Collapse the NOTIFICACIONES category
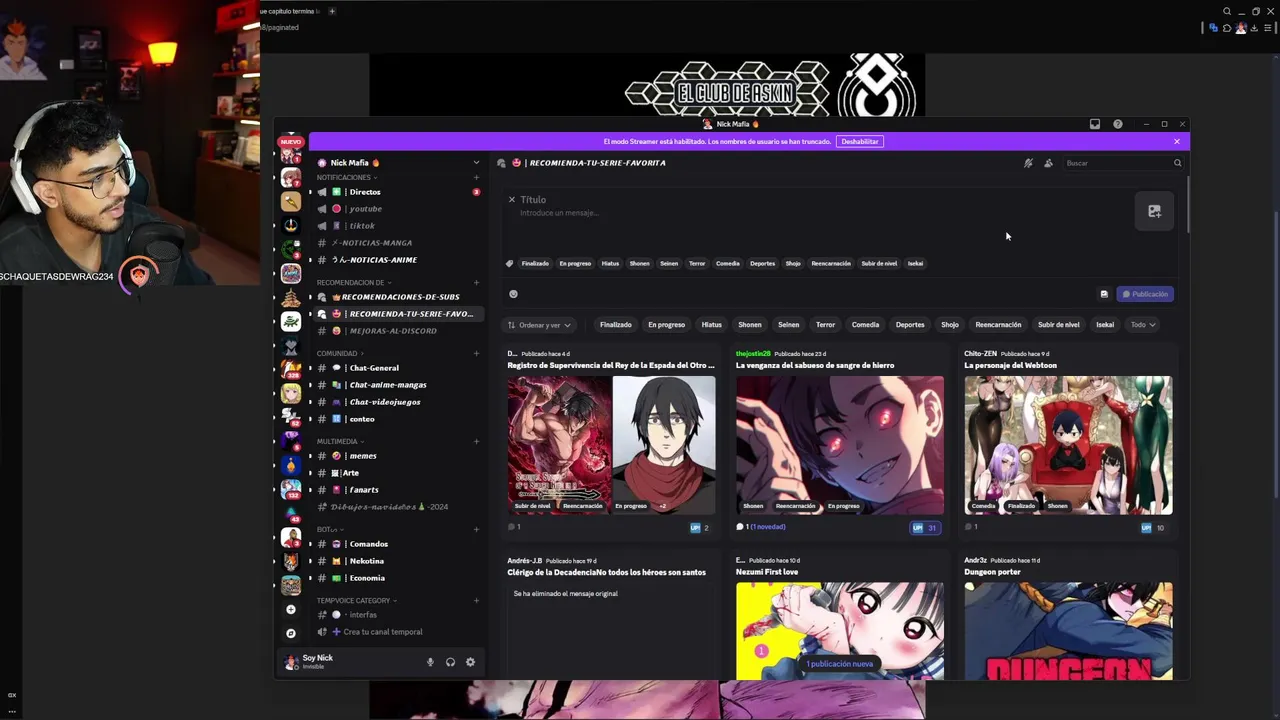1280x720 pixels. pyautogui.click(x=347, y=178)
